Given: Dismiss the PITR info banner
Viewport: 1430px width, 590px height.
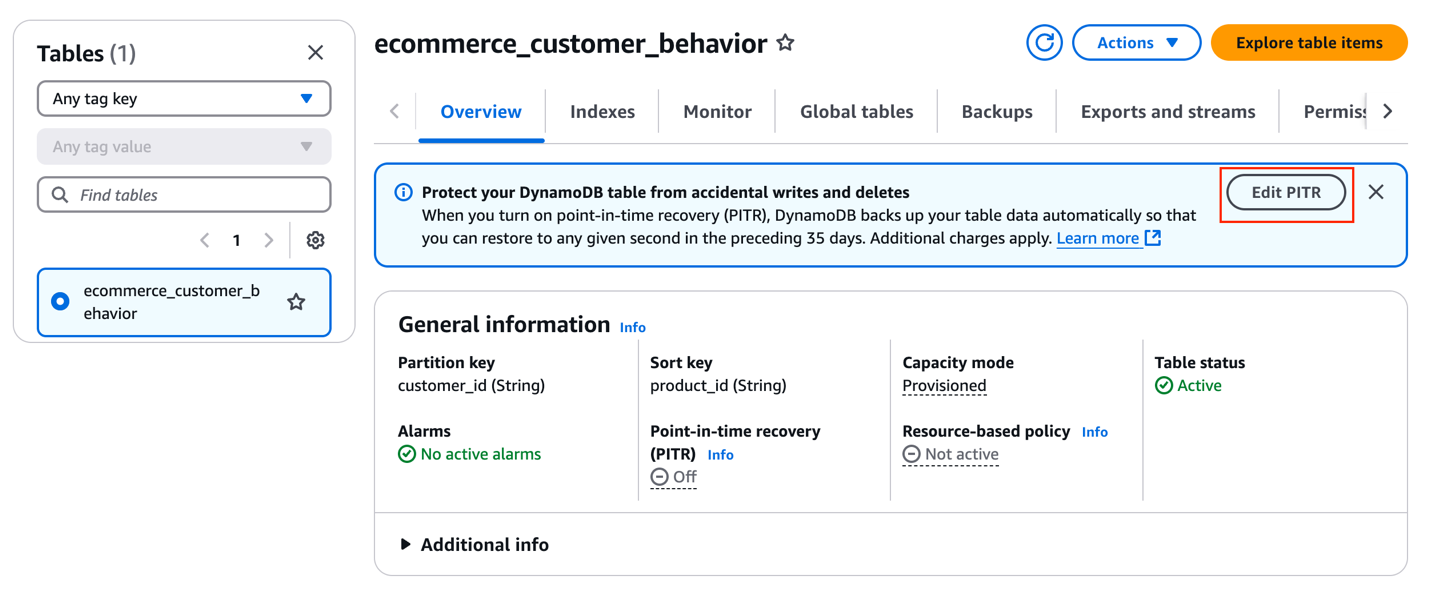Looking at the screenshot, I should pyautogui.click(x=1376, y=192).
